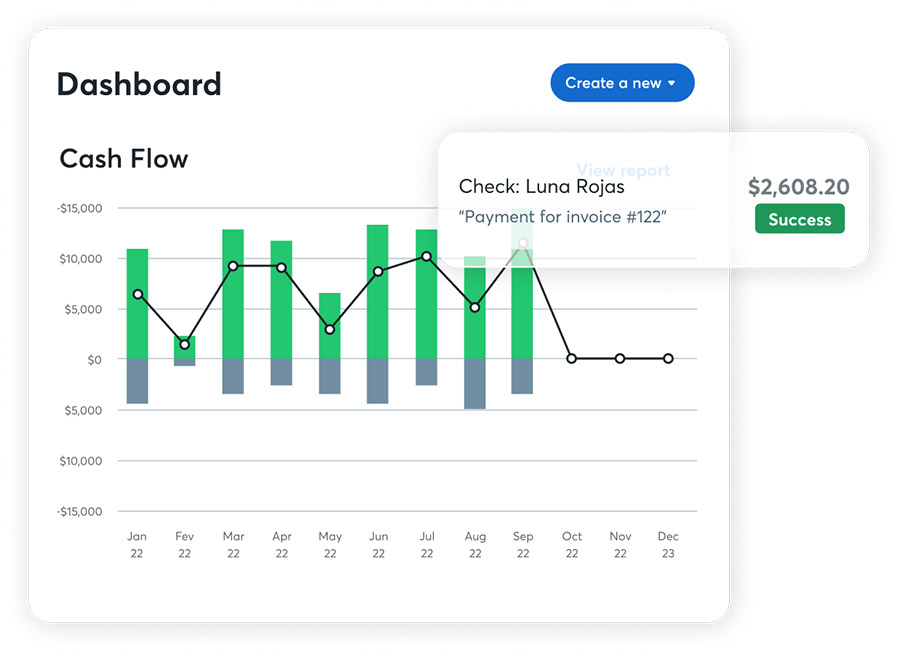Click the "Jan 22" axis label

coord(137,545)
